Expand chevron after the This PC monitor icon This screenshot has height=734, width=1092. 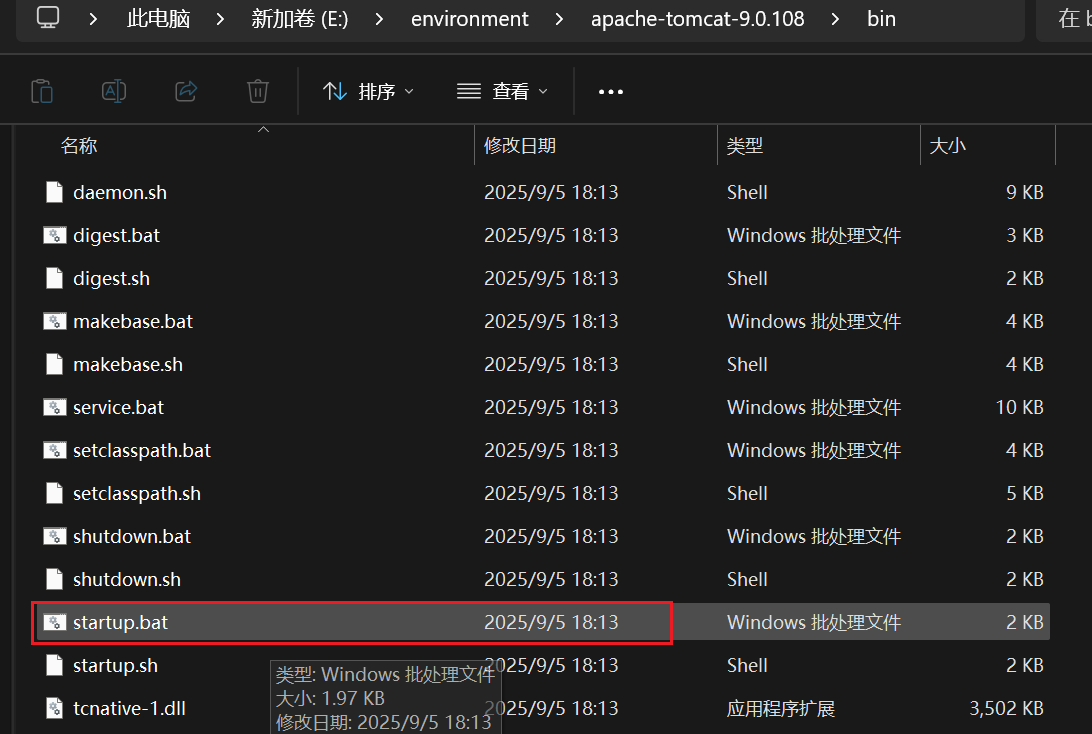point(93,19)
